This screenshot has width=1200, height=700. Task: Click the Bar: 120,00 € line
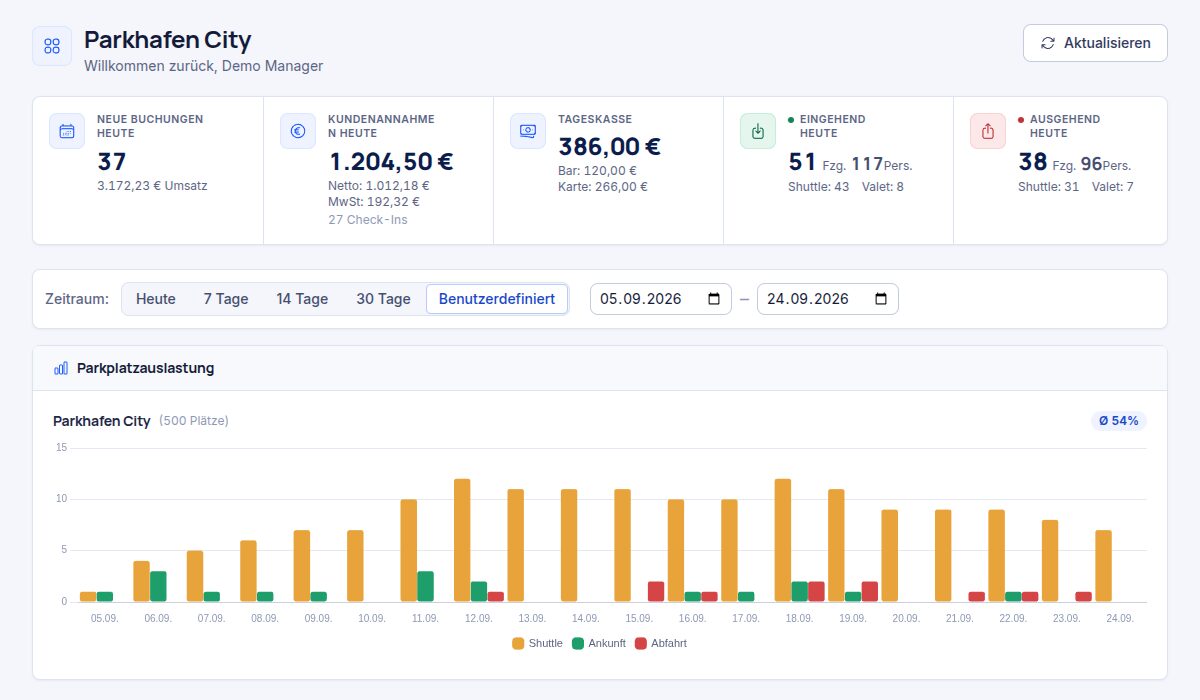pyautogui.click(x=597, y=171)
